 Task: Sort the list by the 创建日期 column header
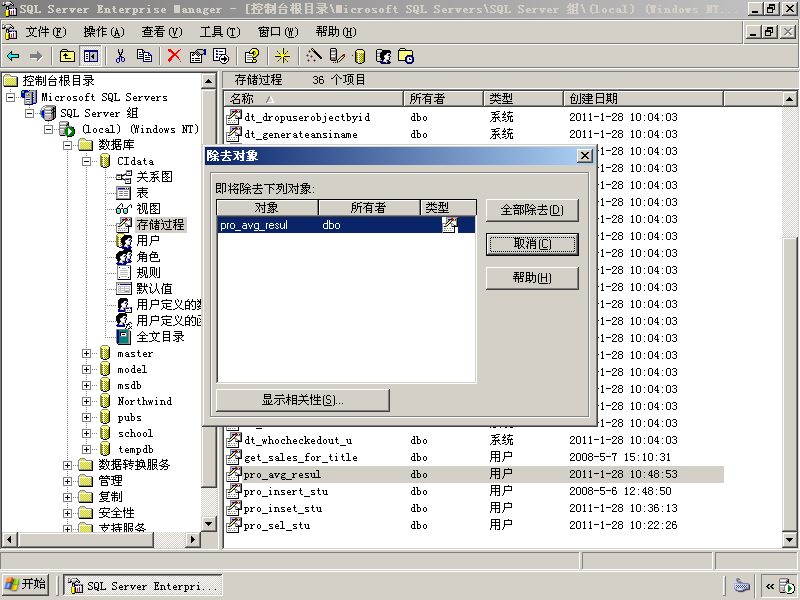click(x=643, y=98)
